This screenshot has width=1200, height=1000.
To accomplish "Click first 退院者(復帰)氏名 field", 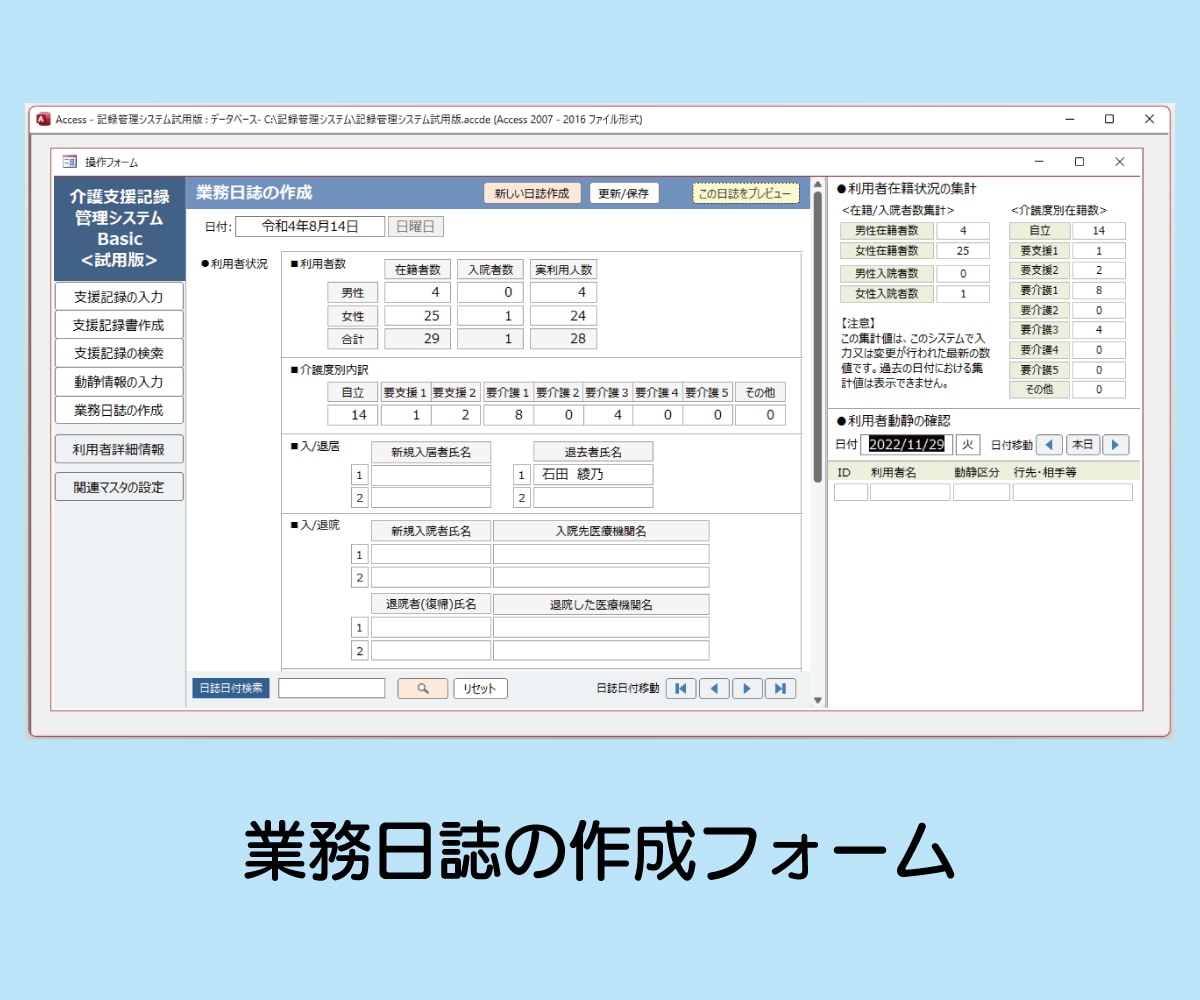I will point(431,627).
